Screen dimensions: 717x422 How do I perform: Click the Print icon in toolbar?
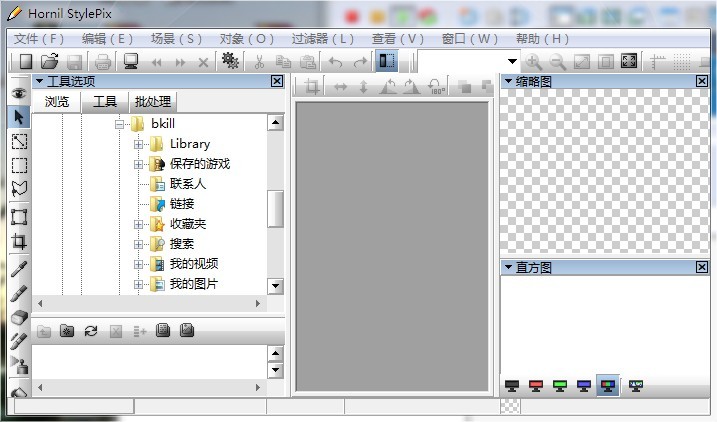point(103,62)
